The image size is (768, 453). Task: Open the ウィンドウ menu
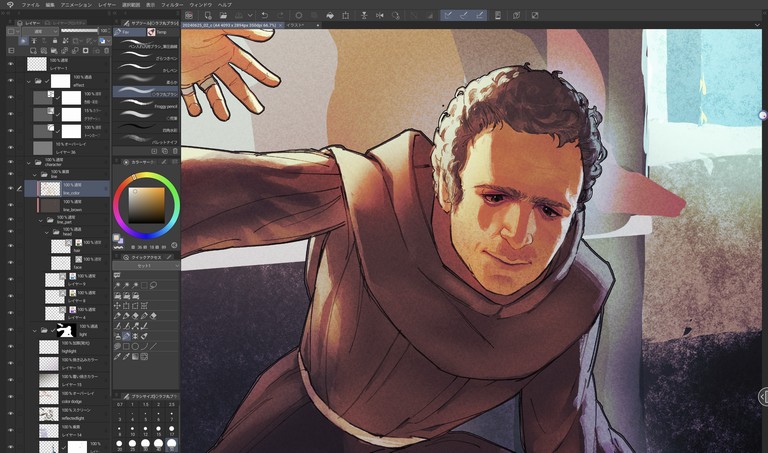click(201, 4)
